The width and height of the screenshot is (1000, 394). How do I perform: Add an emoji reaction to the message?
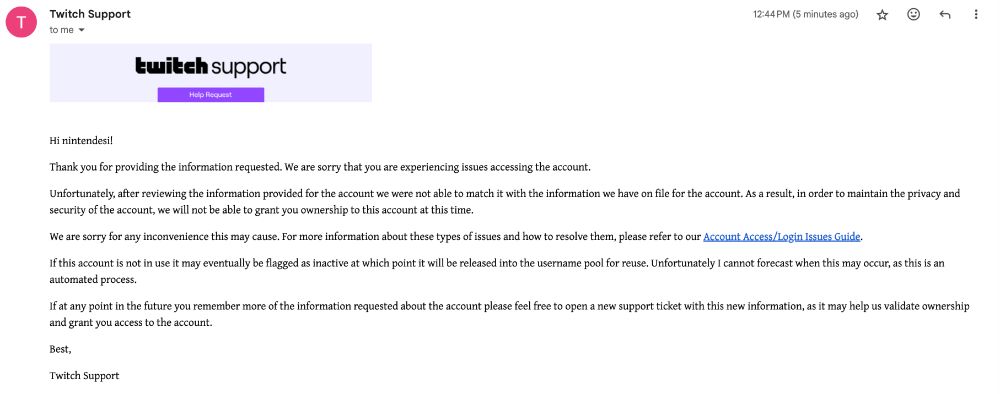coord(913,14)
